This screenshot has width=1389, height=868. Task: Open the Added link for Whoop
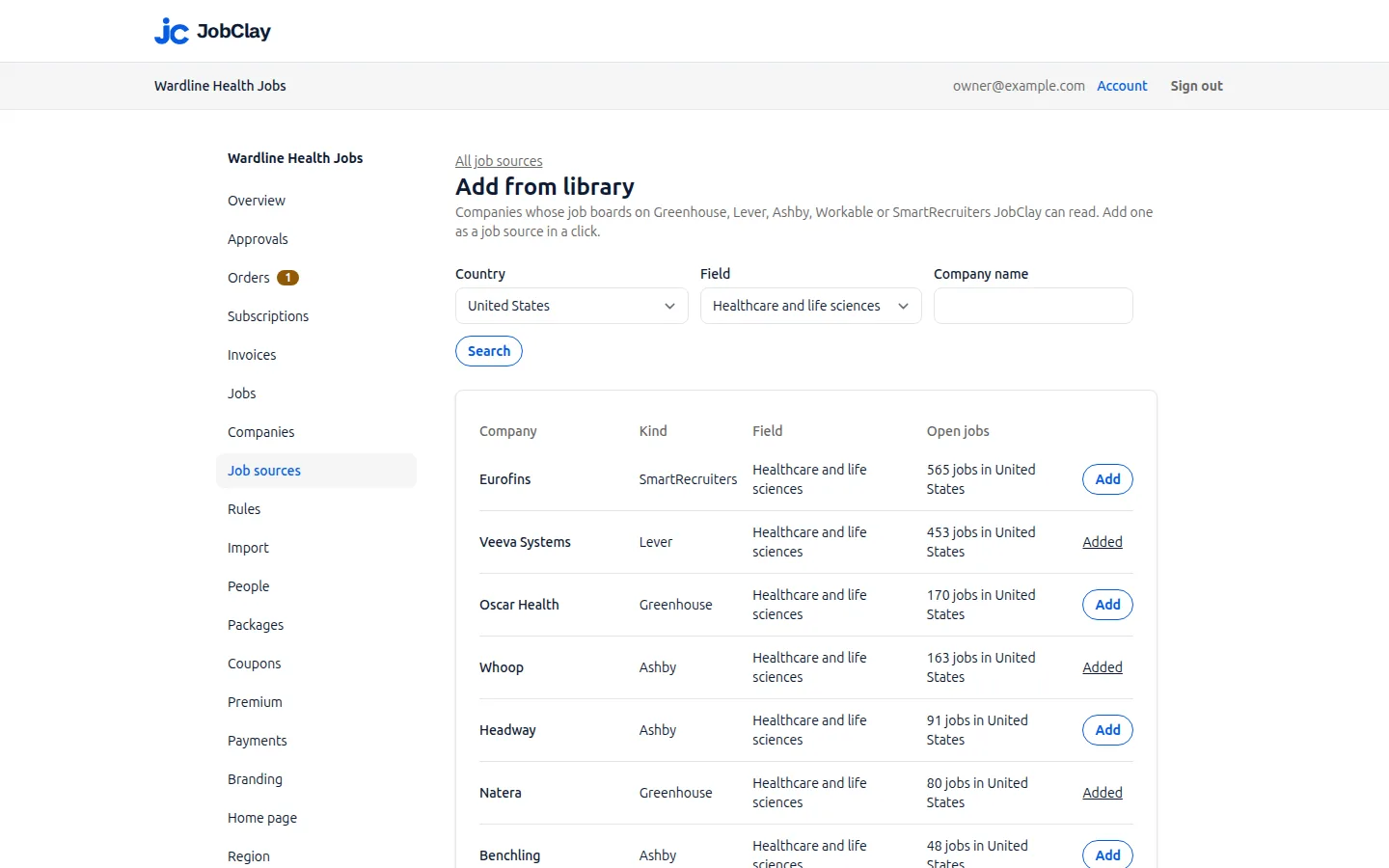pos(1103,667)
